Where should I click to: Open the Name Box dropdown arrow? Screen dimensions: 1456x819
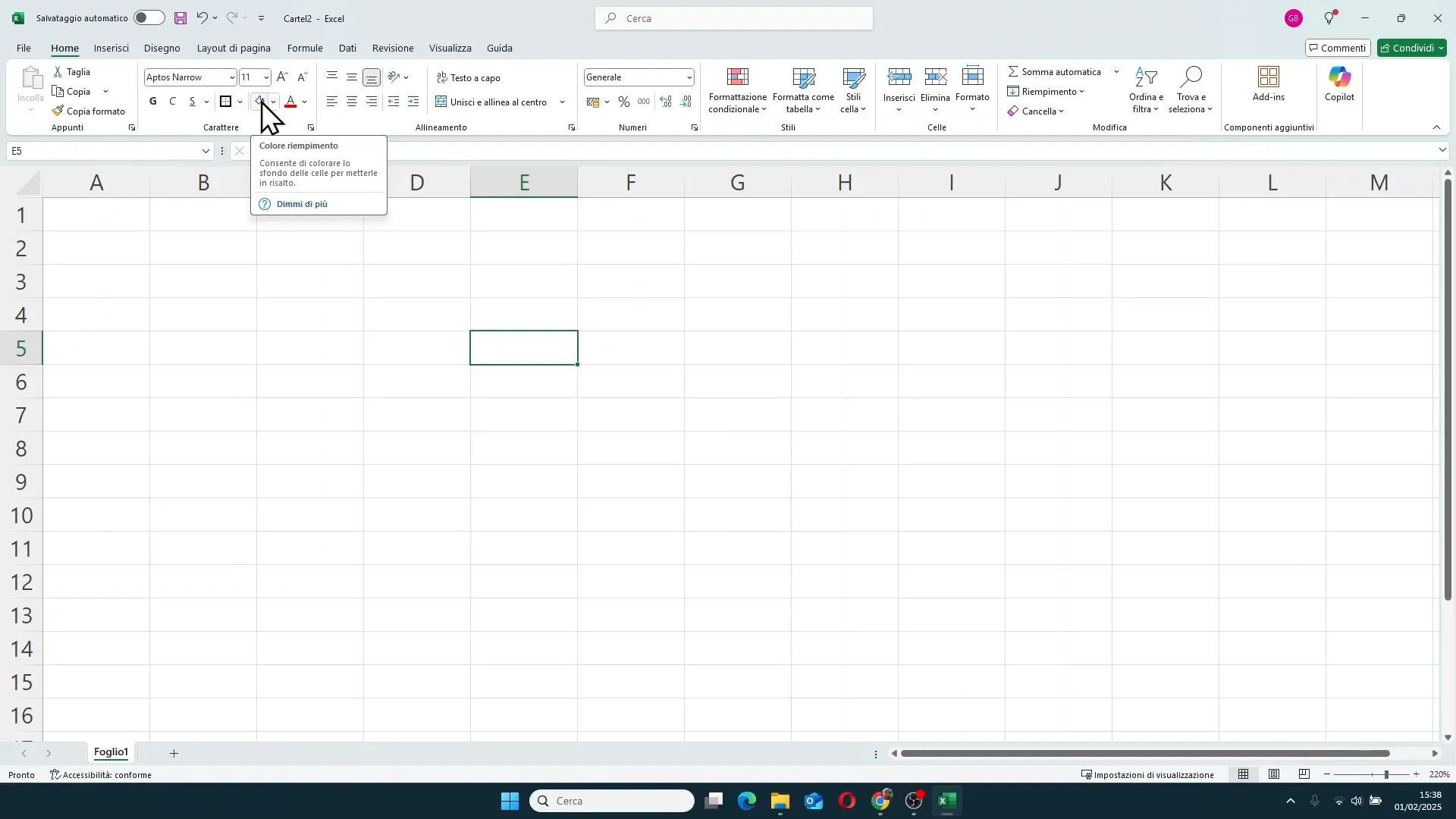click(205, 151)
